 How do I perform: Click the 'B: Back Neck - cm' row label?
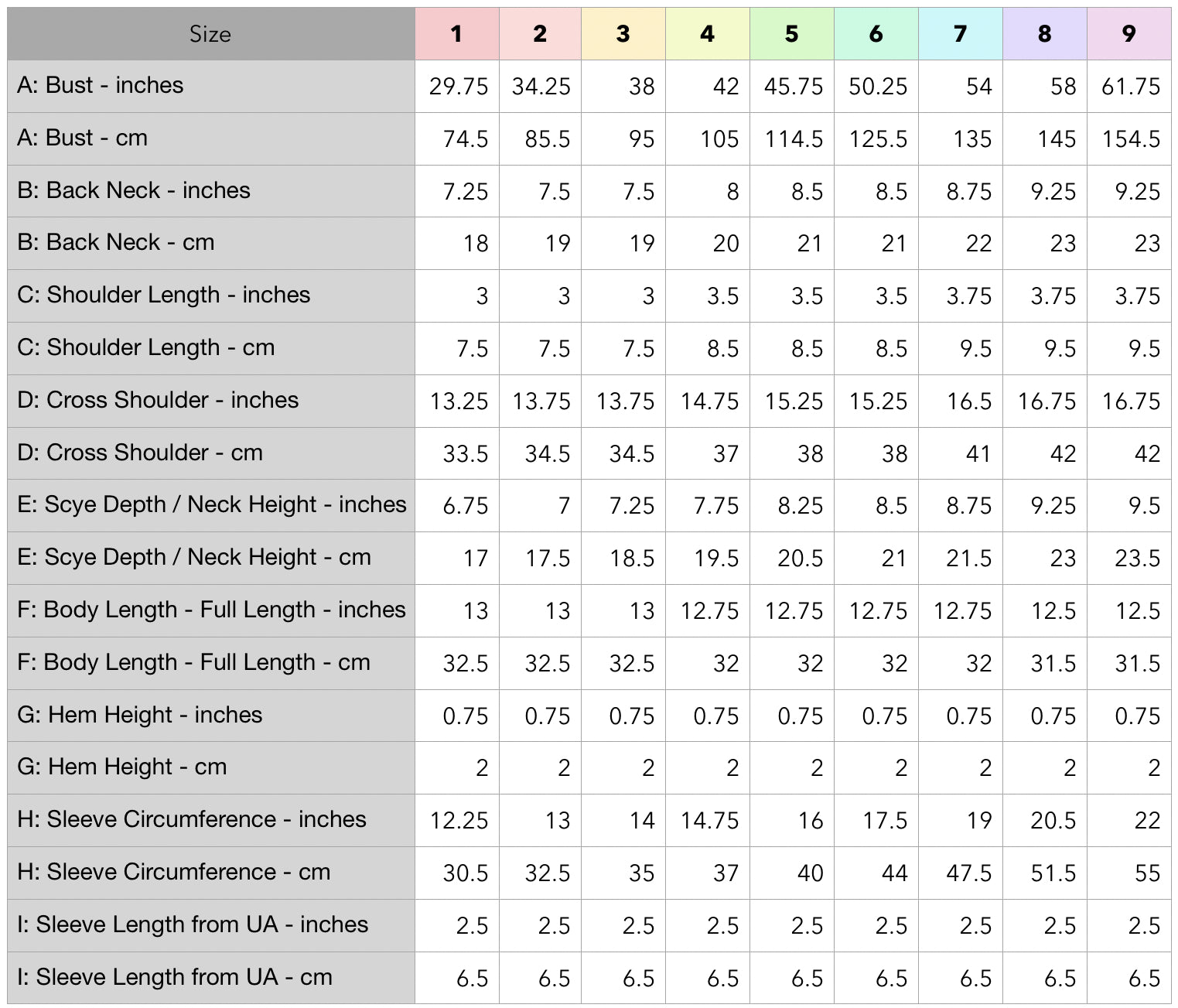(116, 242)
